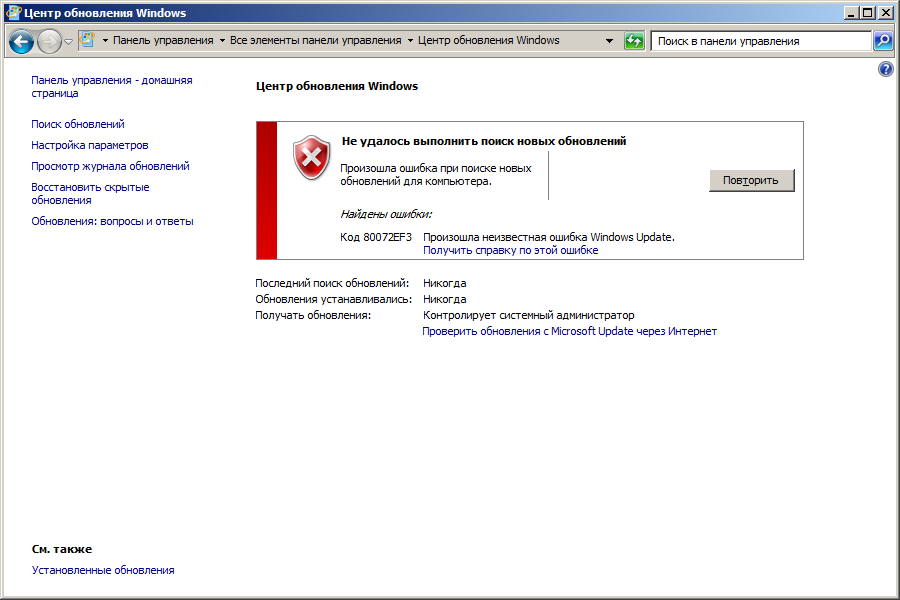This screenshot has width=900, height=600.
Task: Open address bar history dropdown arrow
Action: (x=609, y=41)
